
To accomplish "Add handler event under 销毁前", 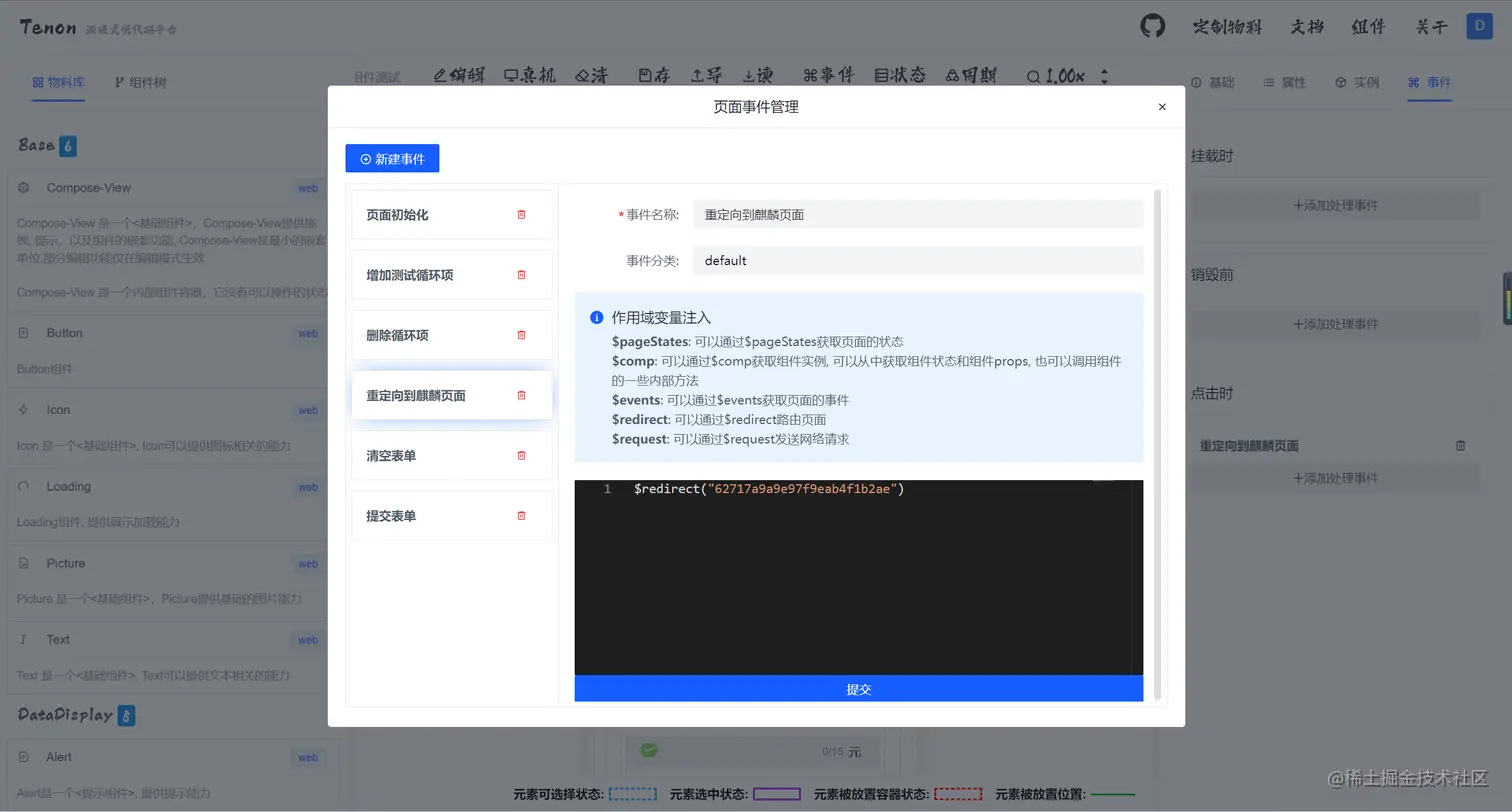I will point(1335,324).
